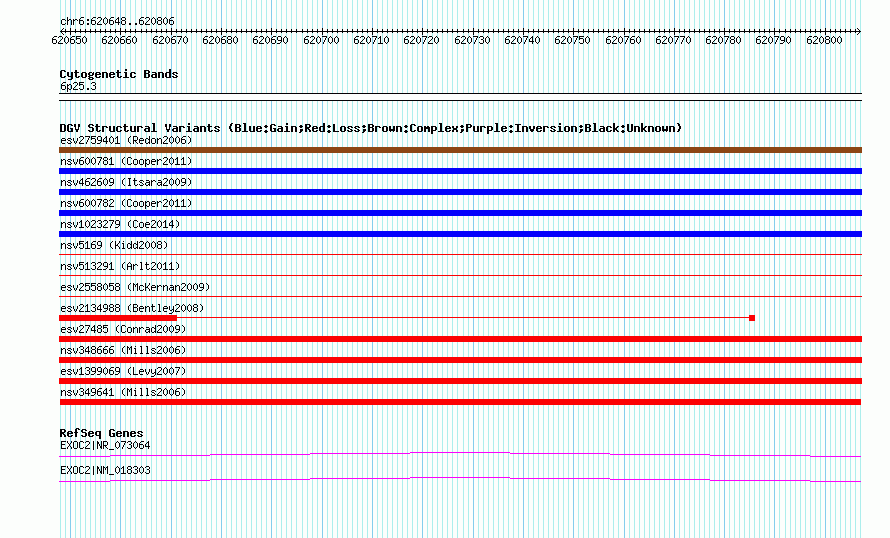Open variant nsv513291 (Arlt2011) label
Screen dimensions: 890x538
[120, 266]
